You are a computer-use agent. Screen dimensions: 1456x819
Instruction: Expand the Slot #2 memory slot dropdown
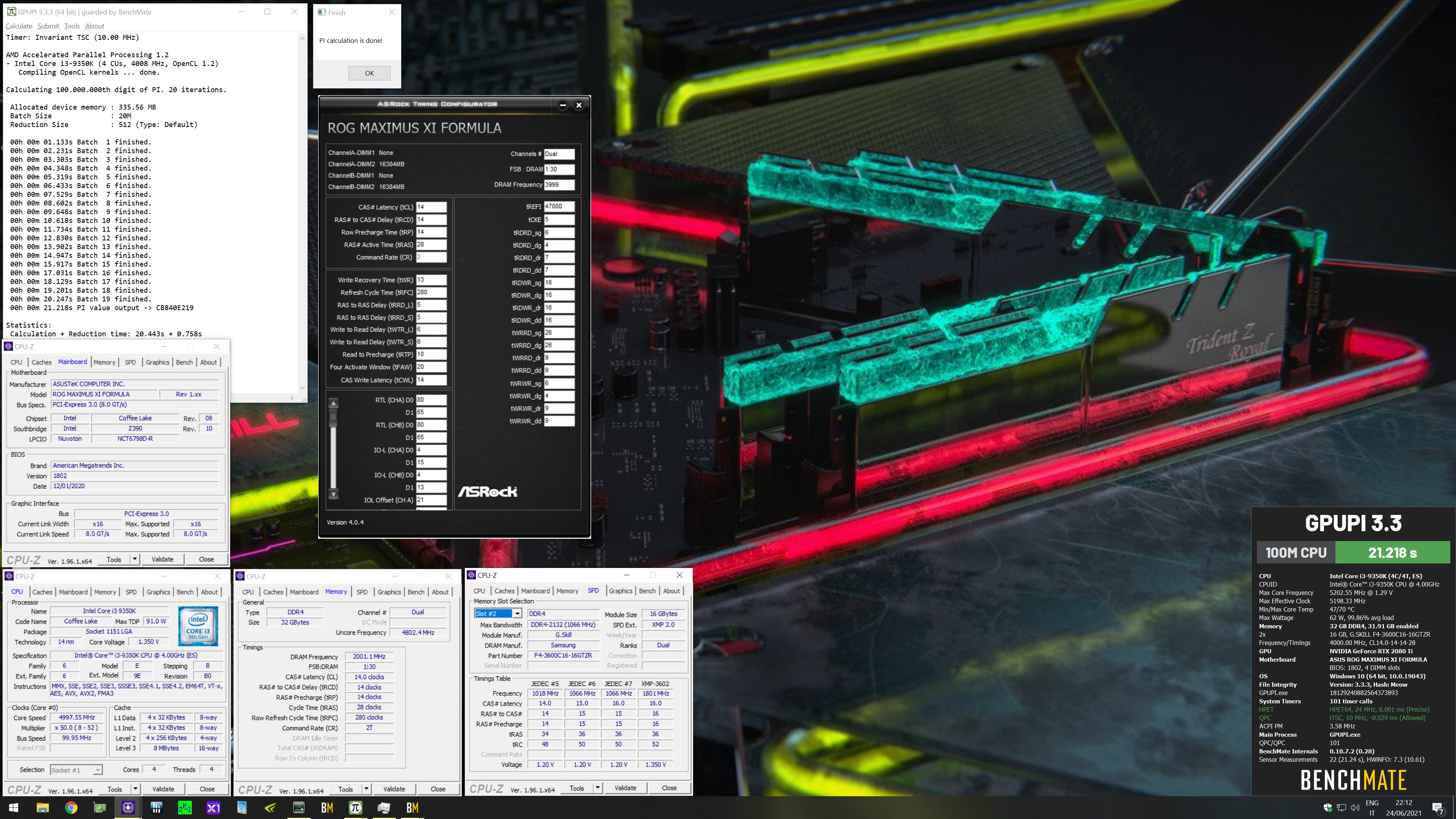click(517, 614)
